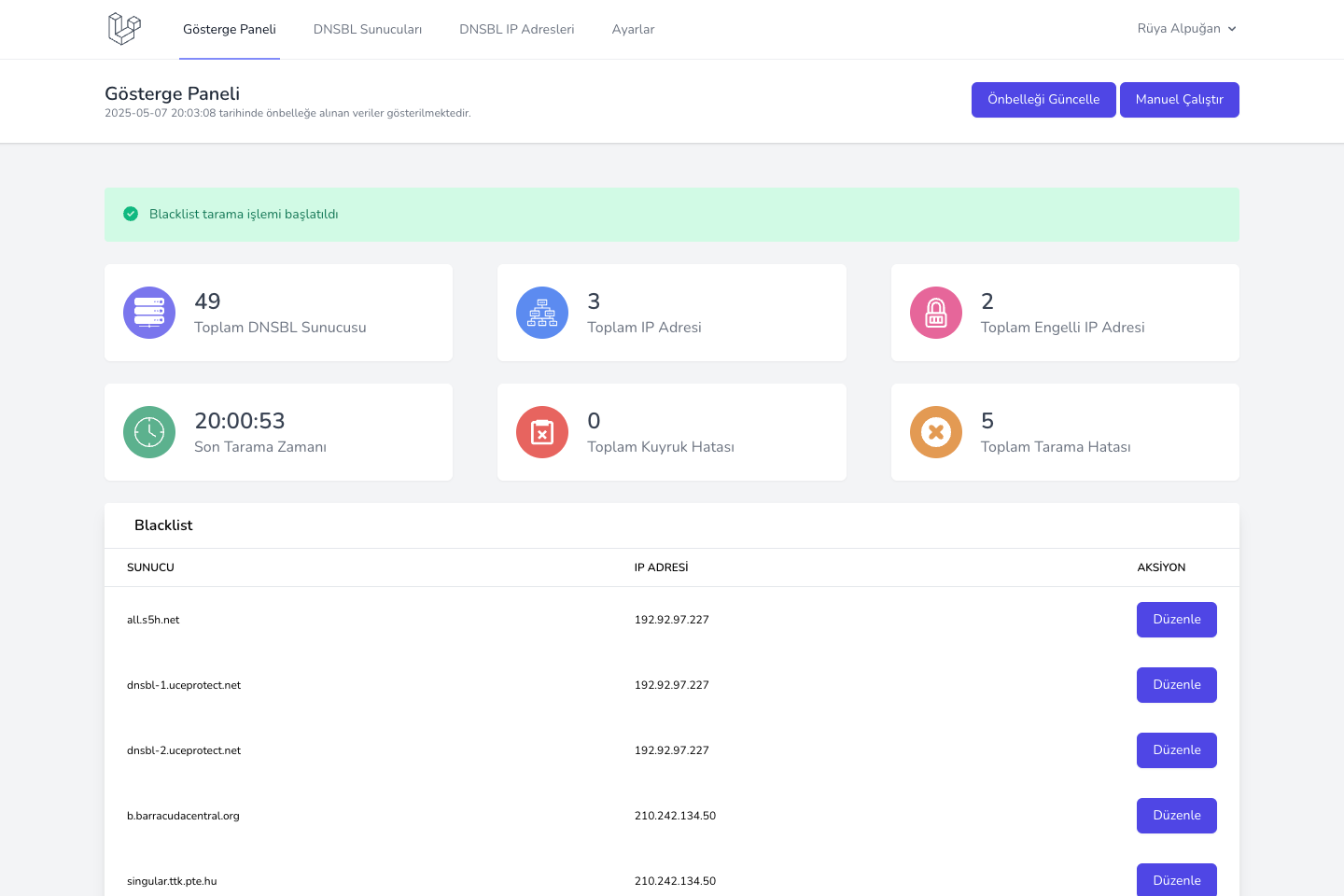Click the 49 server count value
1344x896 pixels.
(207, 301)
